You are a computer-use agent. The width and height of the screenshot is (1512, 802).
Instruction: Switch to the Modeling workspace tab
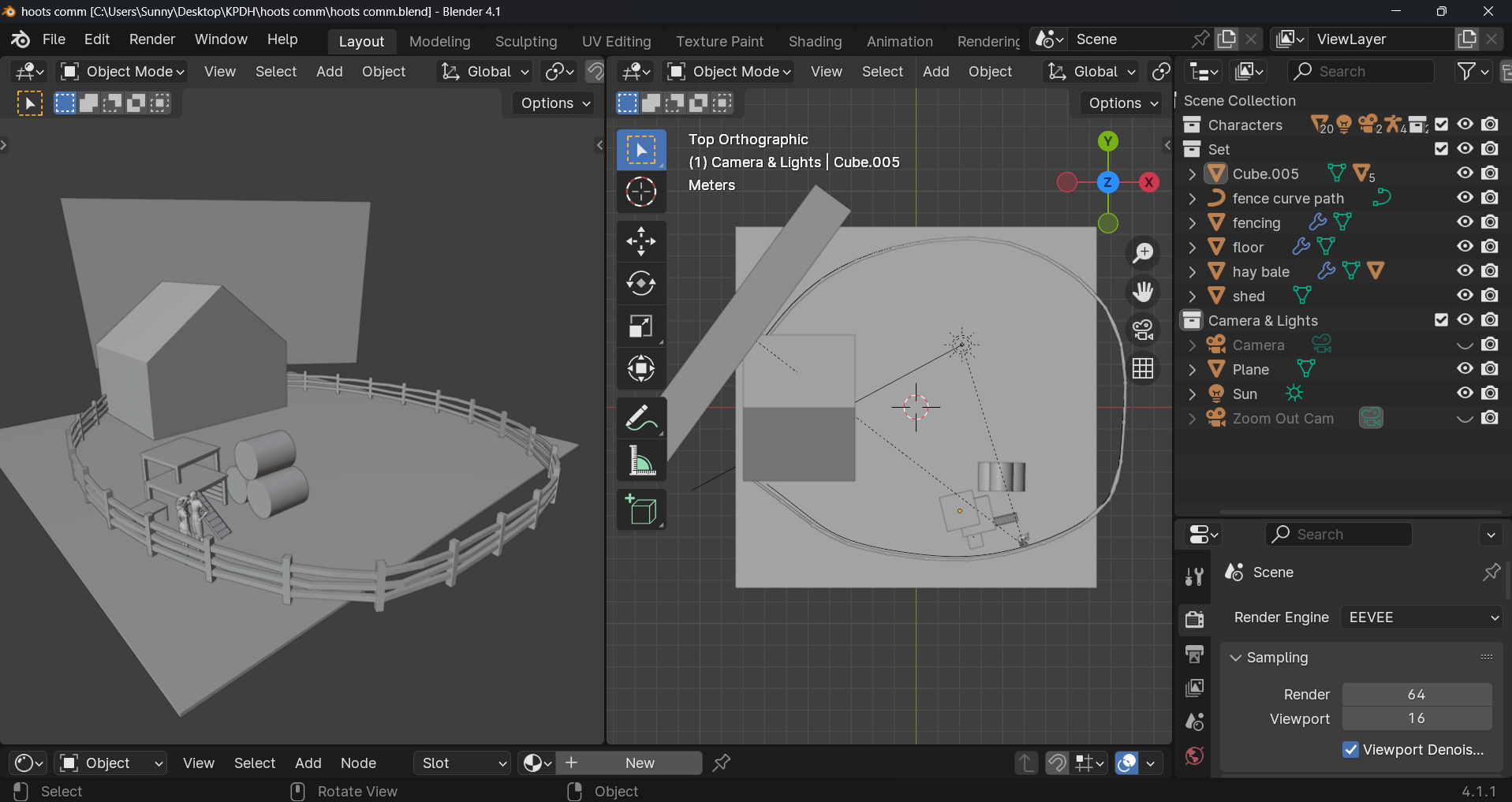pos(439,41)
